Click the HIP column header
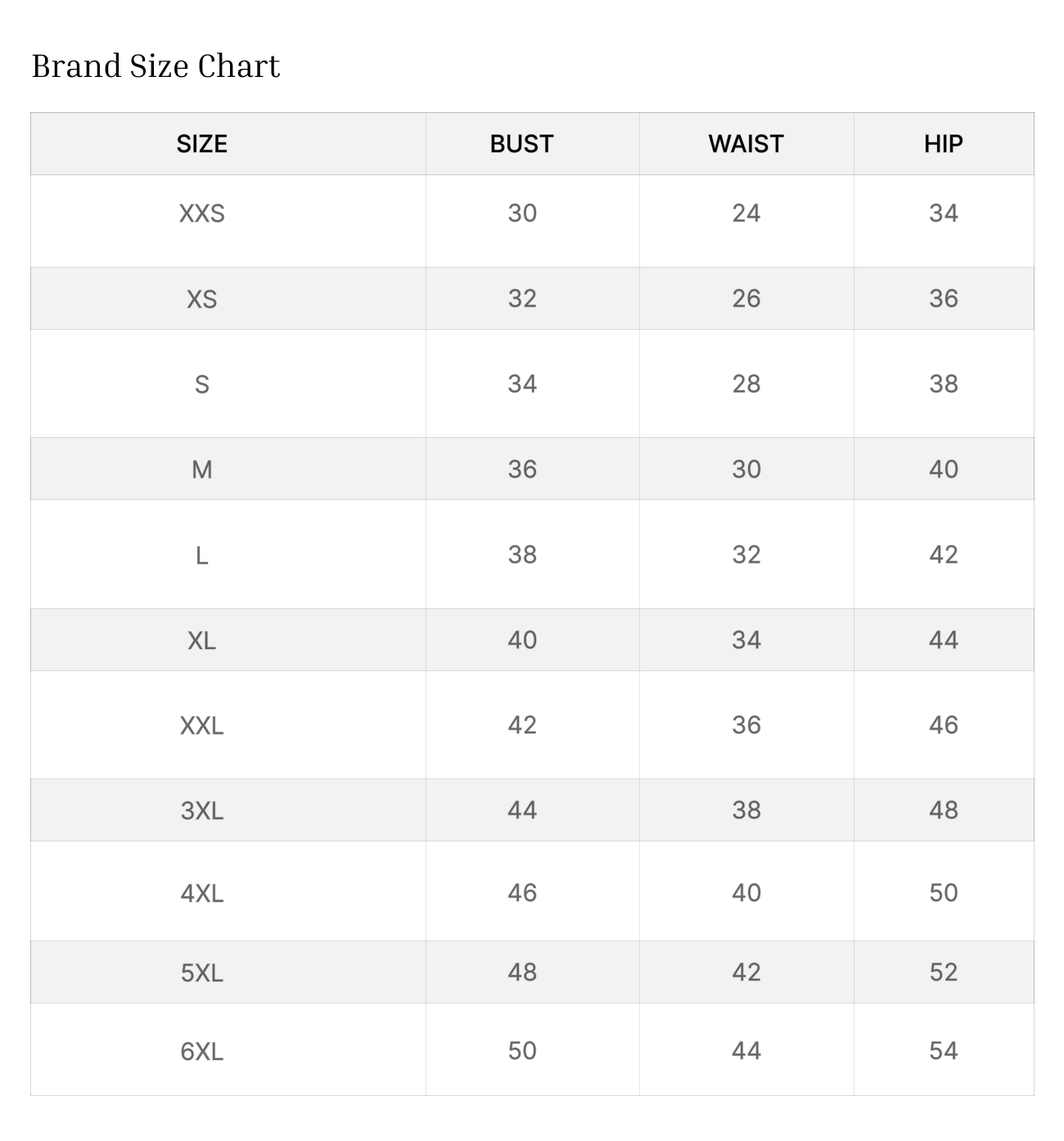The height and width of the screenshot is (1141, 1064). pyautogui.click(x=943, y=144)
